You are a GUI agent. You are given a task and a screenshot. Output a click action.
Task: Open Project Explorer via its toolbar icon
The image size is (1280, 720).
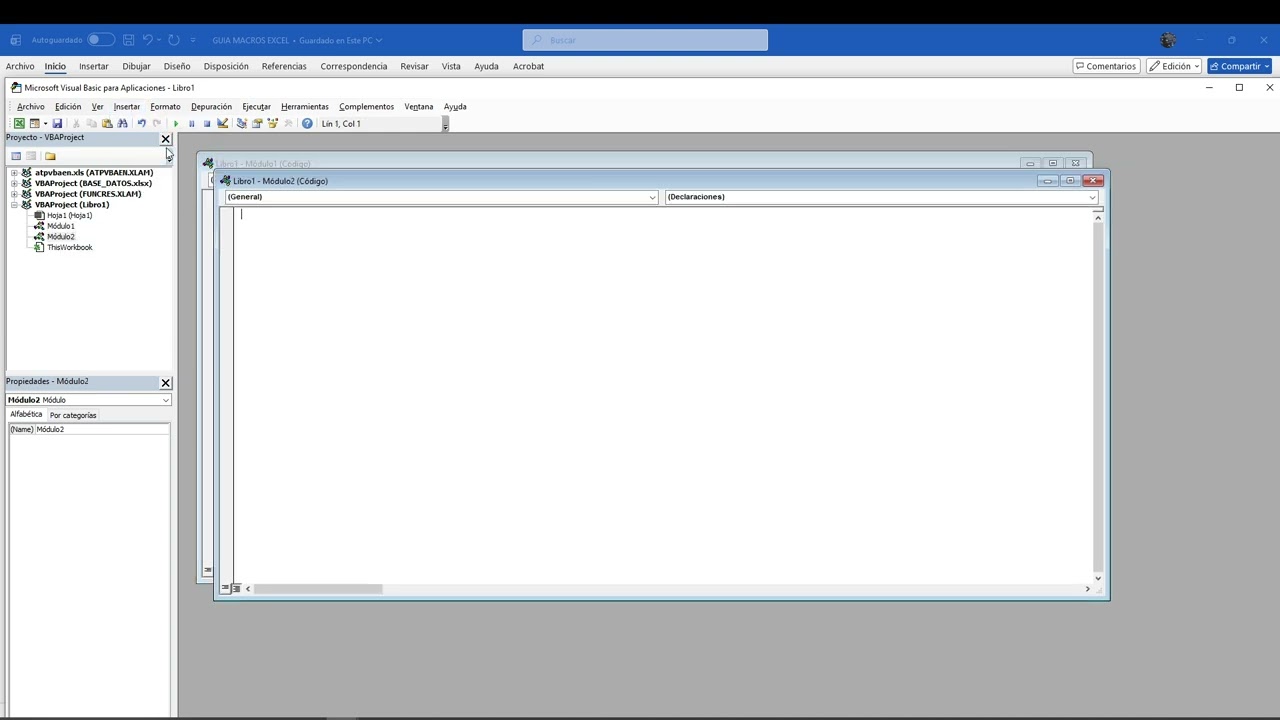[241, 123]
